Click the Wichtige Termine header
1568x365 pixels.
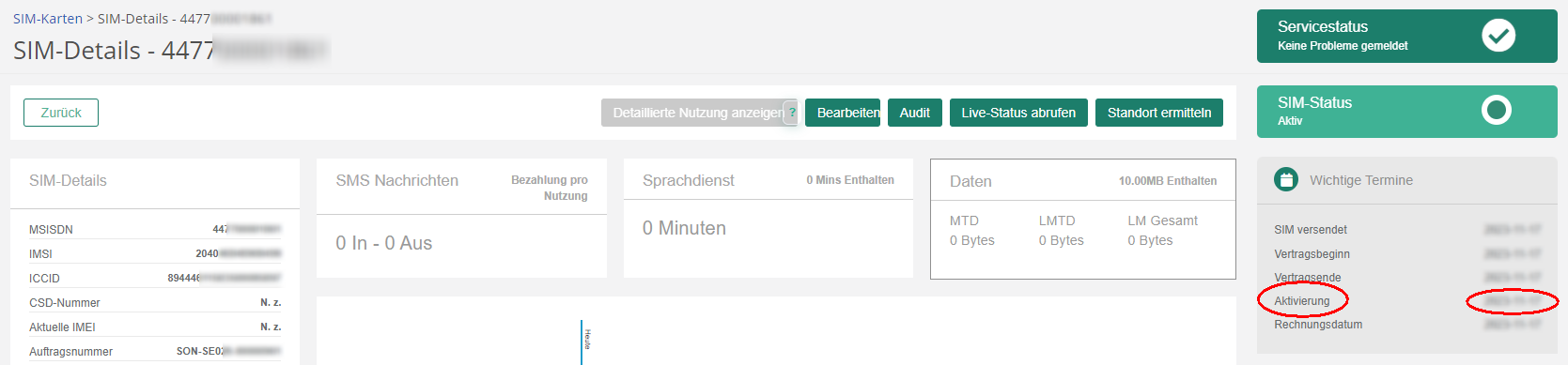[1361, 180]
